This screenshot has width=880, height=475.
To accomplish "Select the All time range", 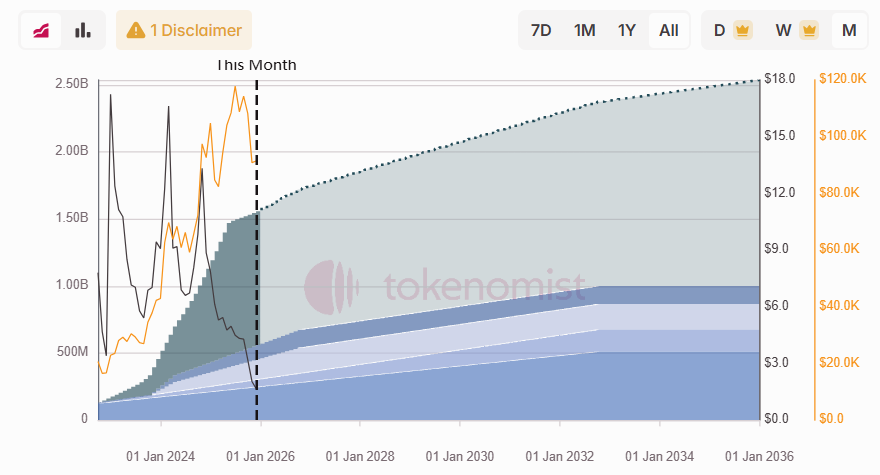I will [669, 30].
